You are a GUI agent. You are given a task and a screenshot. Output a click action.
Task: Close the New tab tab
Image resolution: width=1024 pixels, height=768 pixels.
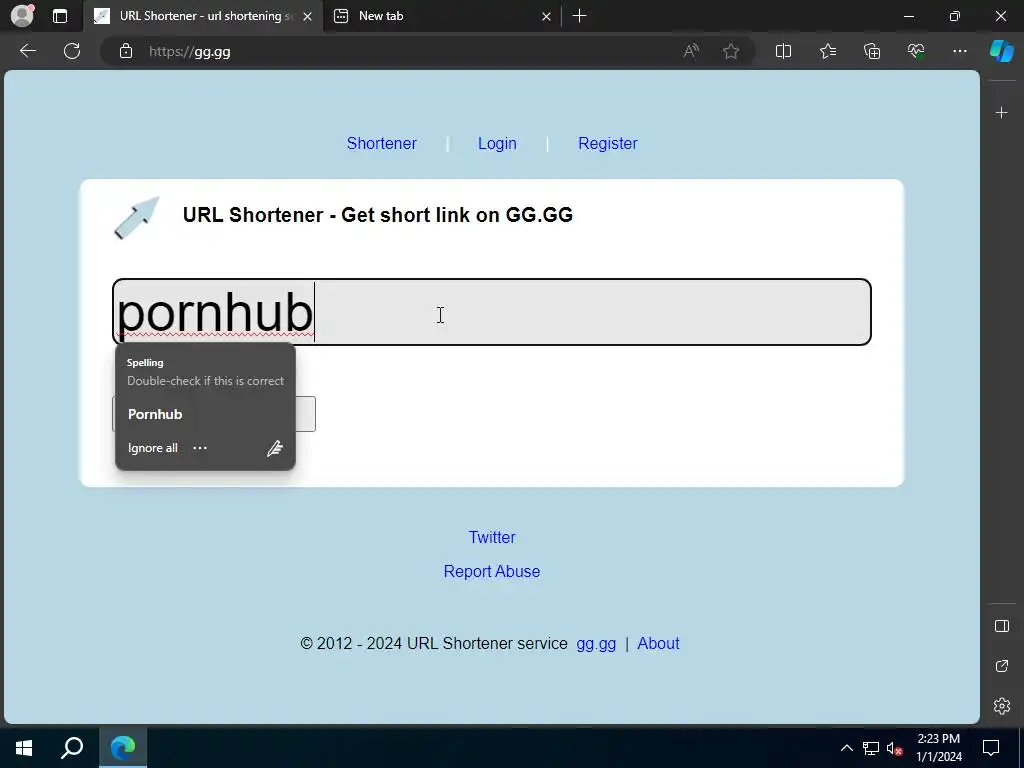coord(546,17)
